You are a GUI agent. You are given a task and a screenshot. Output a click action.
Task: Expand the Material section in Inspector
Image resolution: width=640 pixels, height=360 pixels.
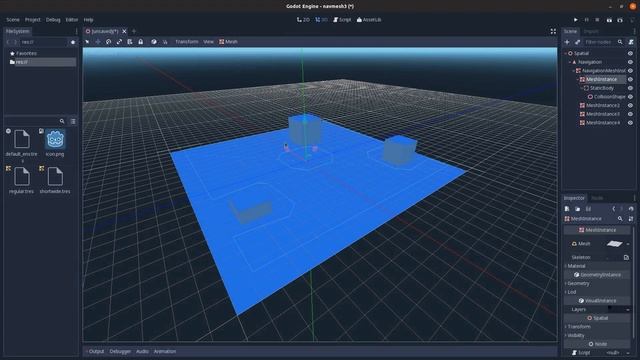coord(597,266)
